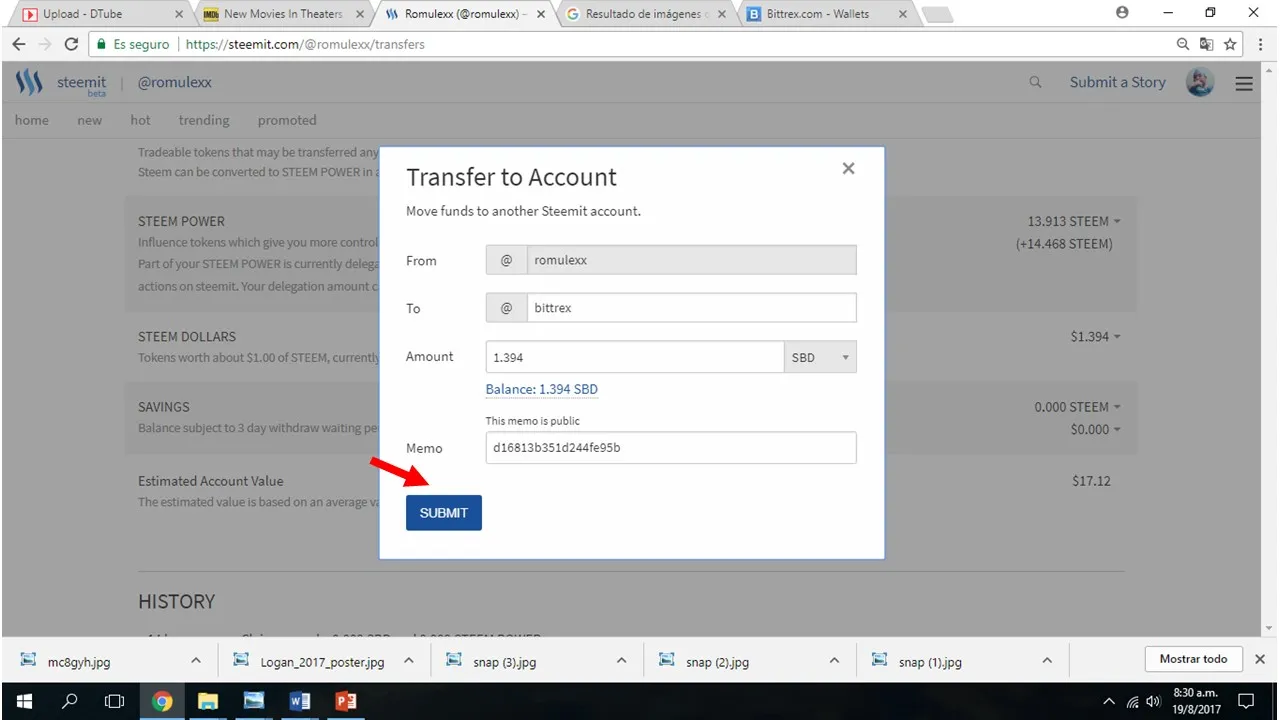Open options arrow for snap (3).jpg download
This screenshot has width=1280, height=720.
pyautogui.click(x=621, y=660)
